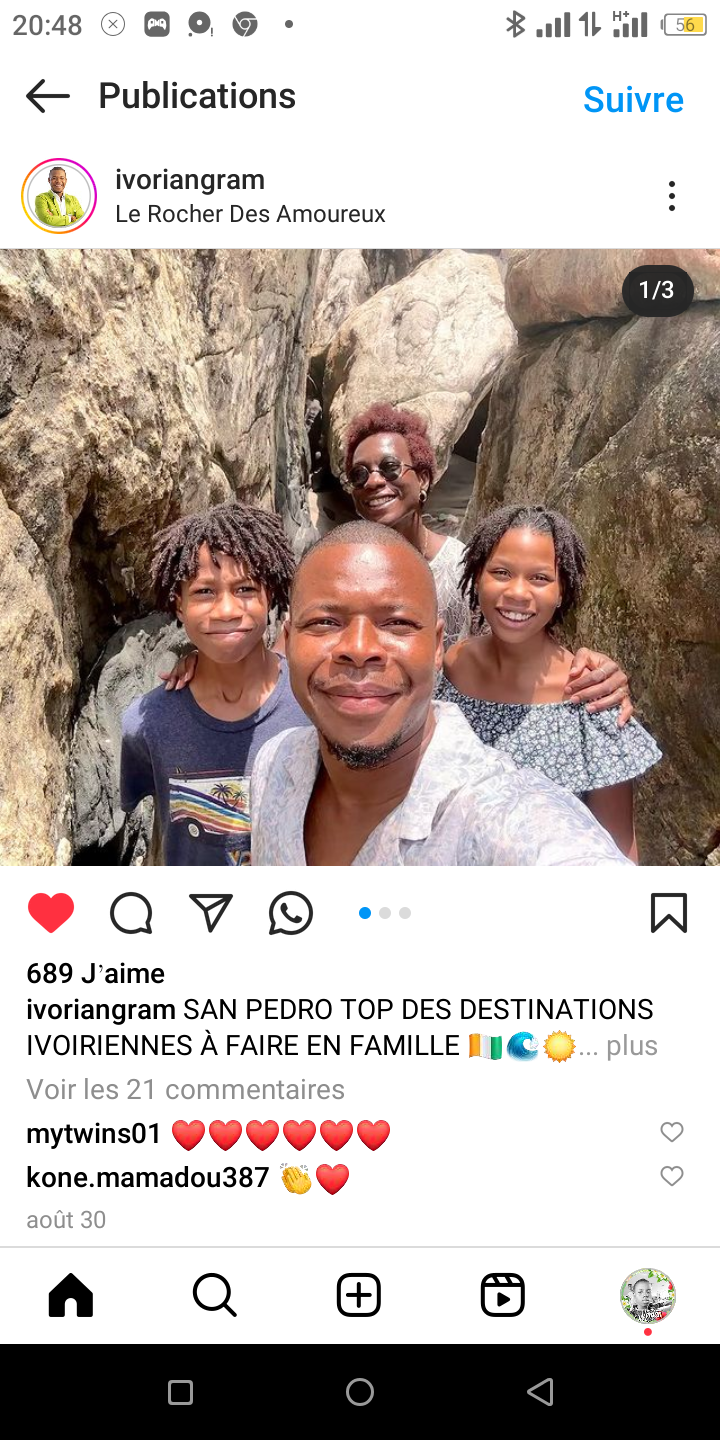The image size is (720, 1440).
Task: View ivoriangram story profile picture
Action: point(59,196)
